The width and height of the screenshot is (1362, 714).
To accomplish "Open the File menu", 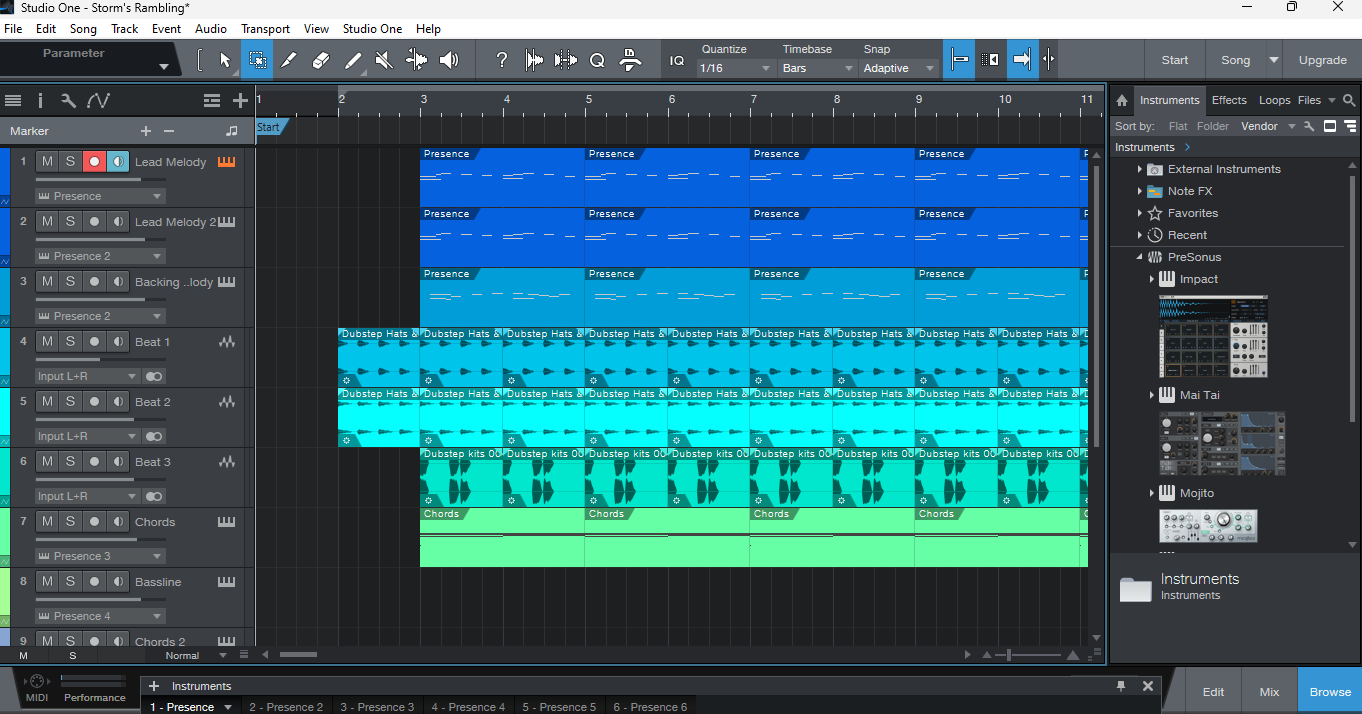I will (x=13, y=29).
